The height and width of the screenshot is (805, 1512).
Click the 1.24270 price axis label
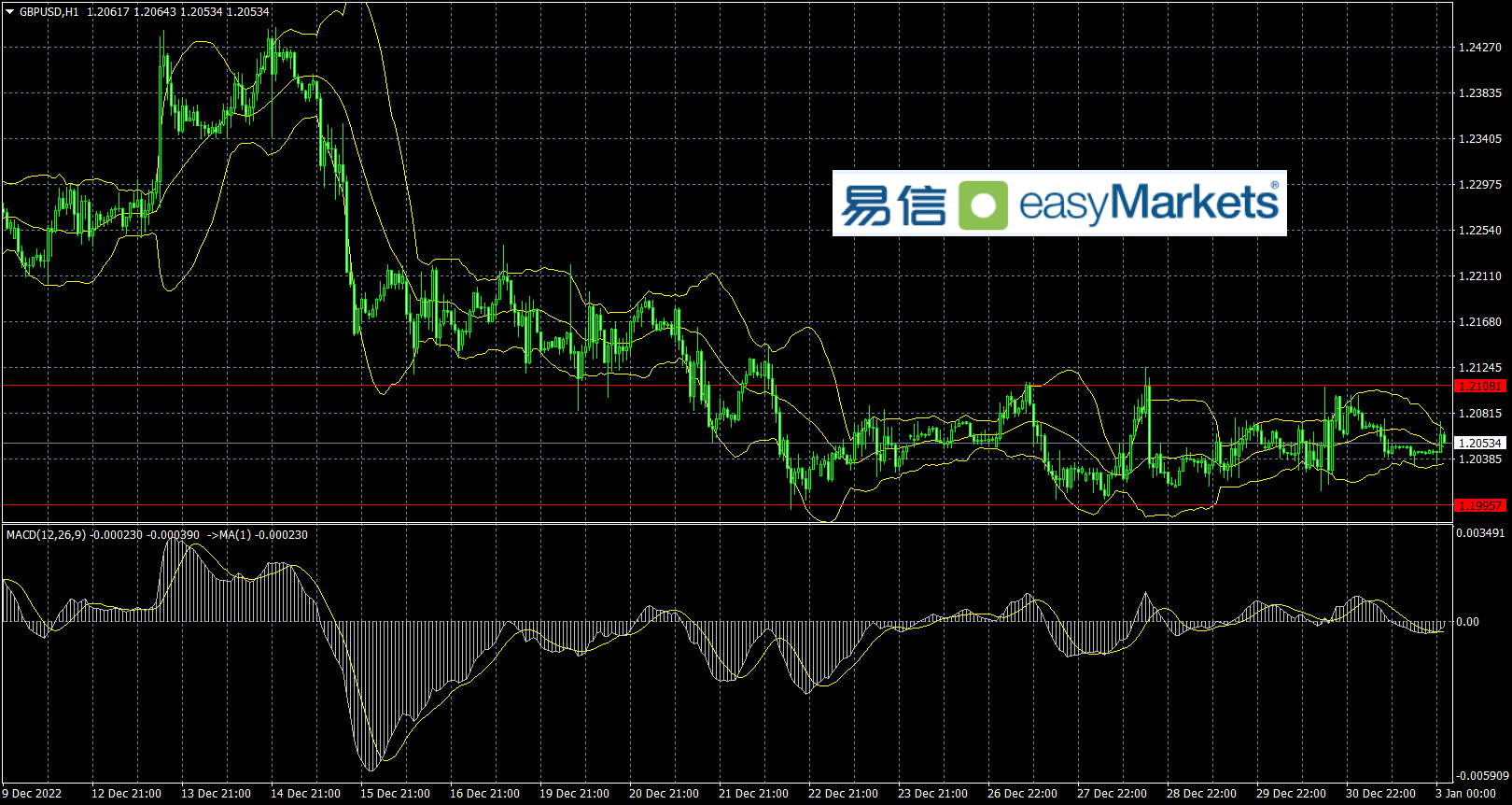[1480, 48]
